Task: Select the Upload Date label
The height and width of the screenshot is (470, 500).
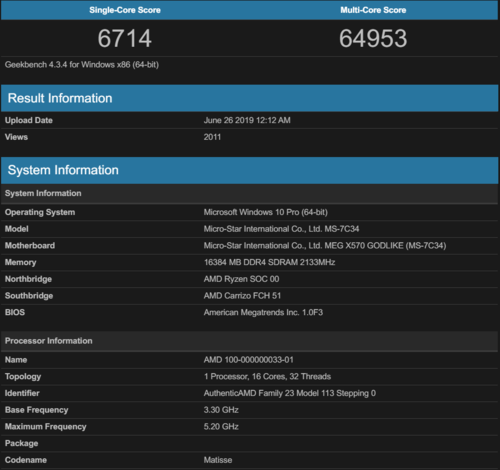Action: pyautogui.click(x=29, y=120)
